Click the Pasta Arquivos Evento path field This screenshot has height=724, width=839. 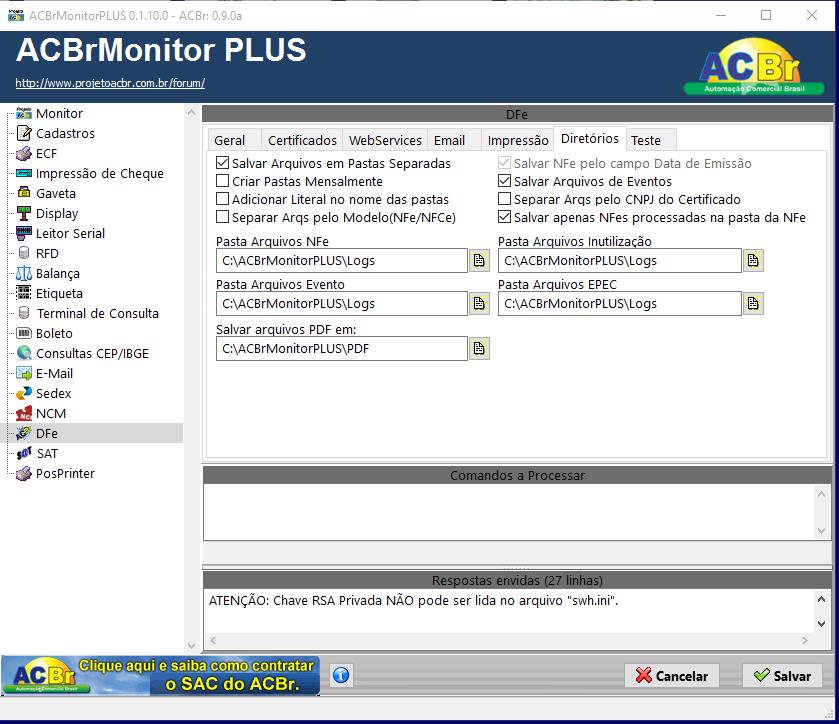click(342, 304)
